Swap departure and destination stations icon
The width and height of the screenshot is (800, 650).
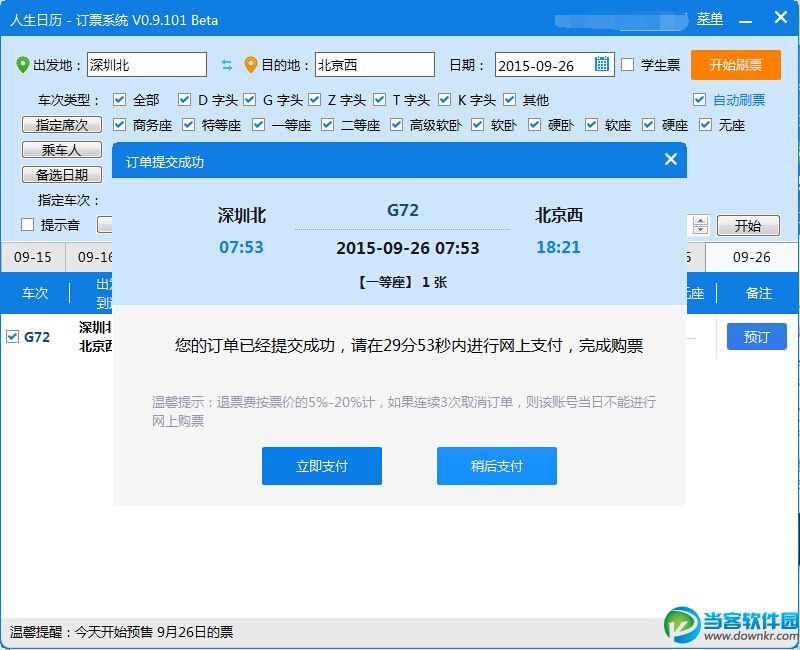click(227, 65)
